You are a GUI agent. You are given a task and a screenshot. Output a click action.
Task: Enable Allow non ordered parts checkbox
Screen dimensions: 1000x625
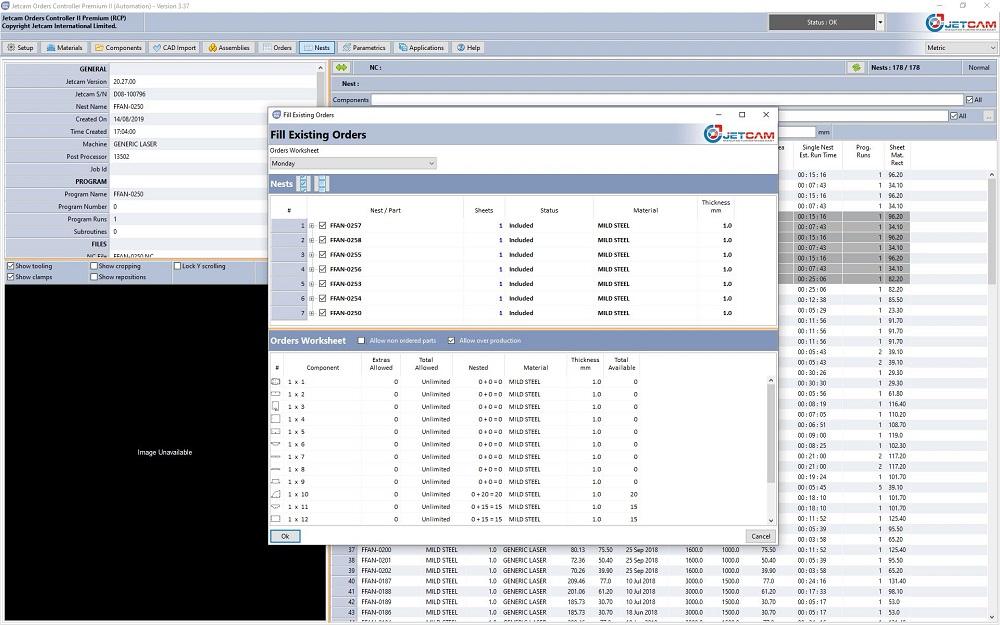pyautogui.click(x=362, y=341)
